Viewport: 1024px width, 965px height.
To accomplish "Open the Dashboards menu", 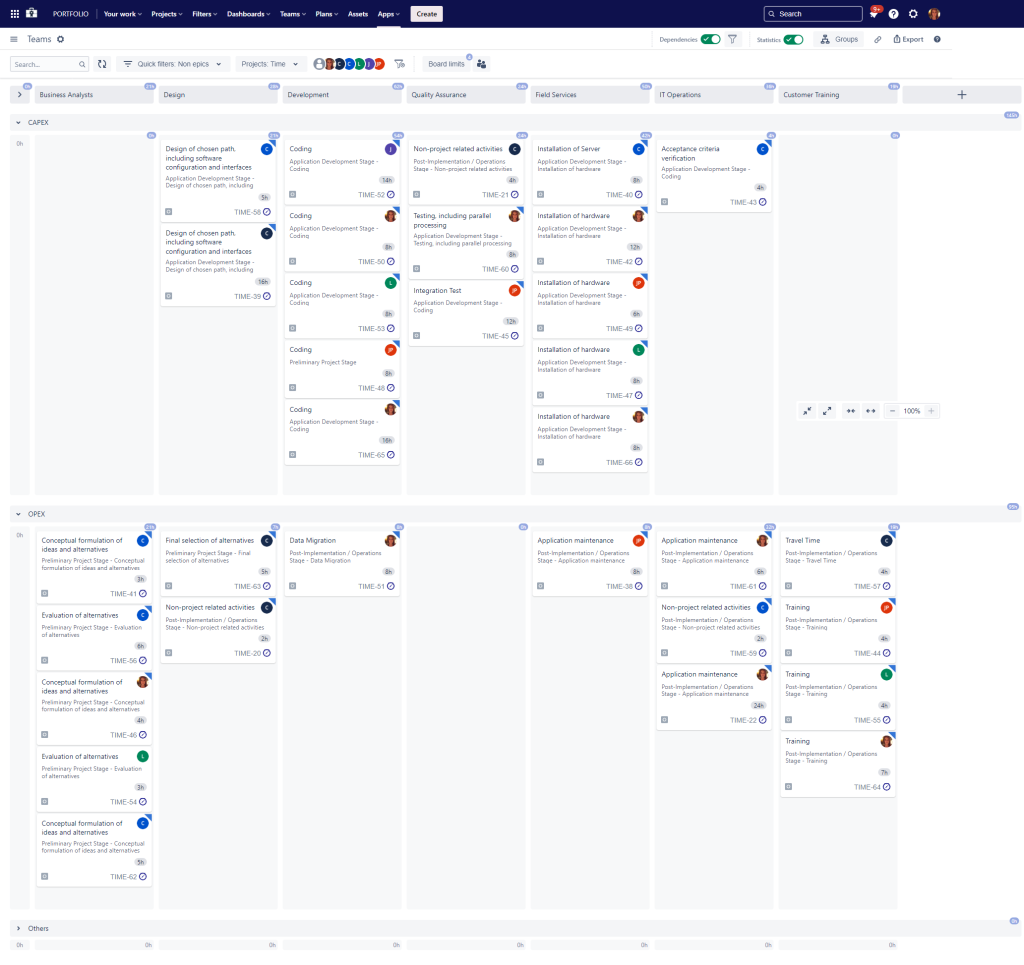I will (248, 14).
